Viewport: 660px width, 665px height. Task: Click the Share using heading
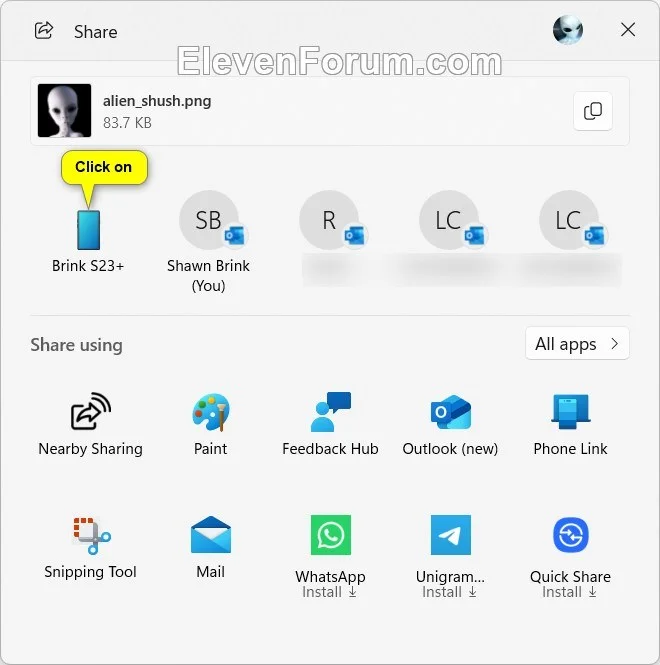click(x=76, y=345)
